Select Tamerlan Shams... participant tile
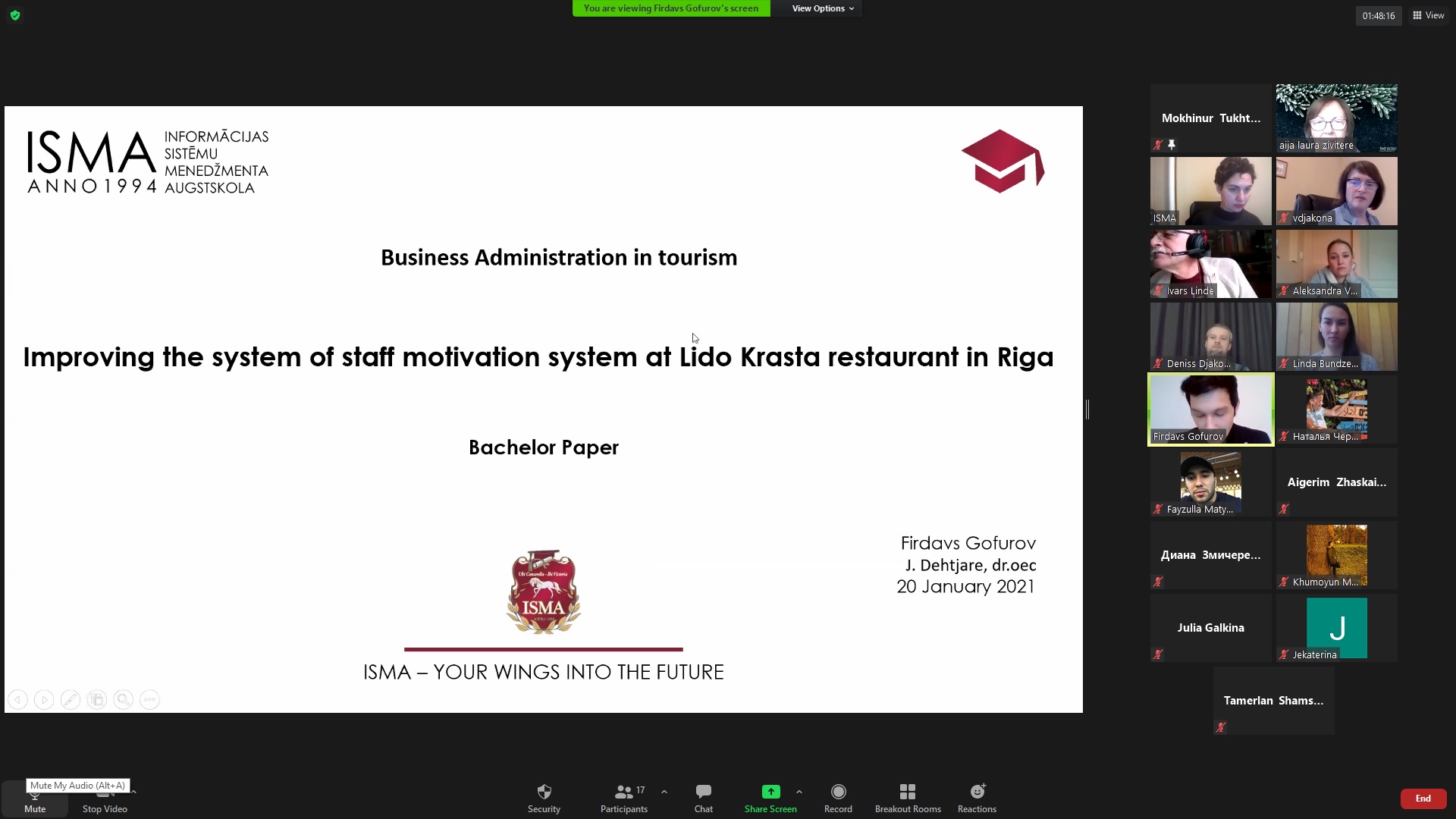This screenshot has width=1456, height=819. (x=1273, y=701)
